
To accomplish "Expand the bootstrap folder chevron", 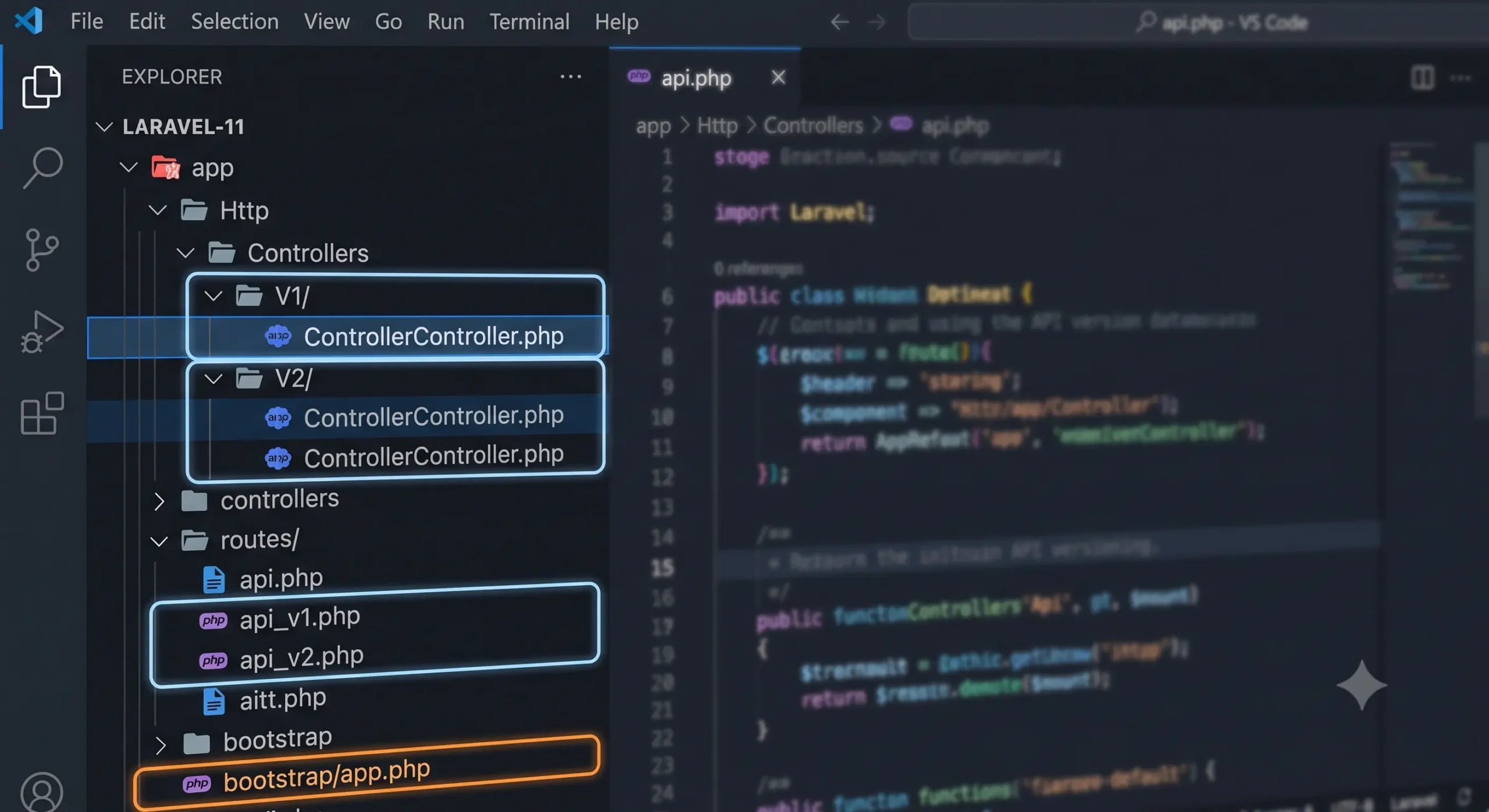I will click(161, 745).
